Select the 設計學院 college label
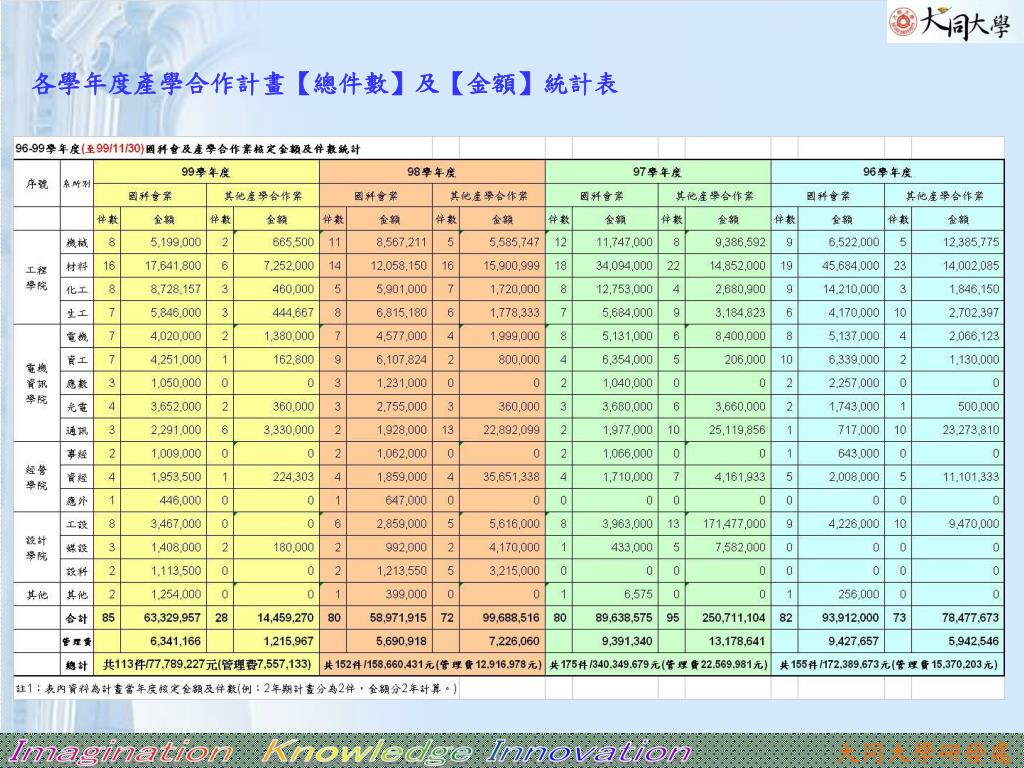Viewport: 1024px width, 768px height. click(37, 548)
